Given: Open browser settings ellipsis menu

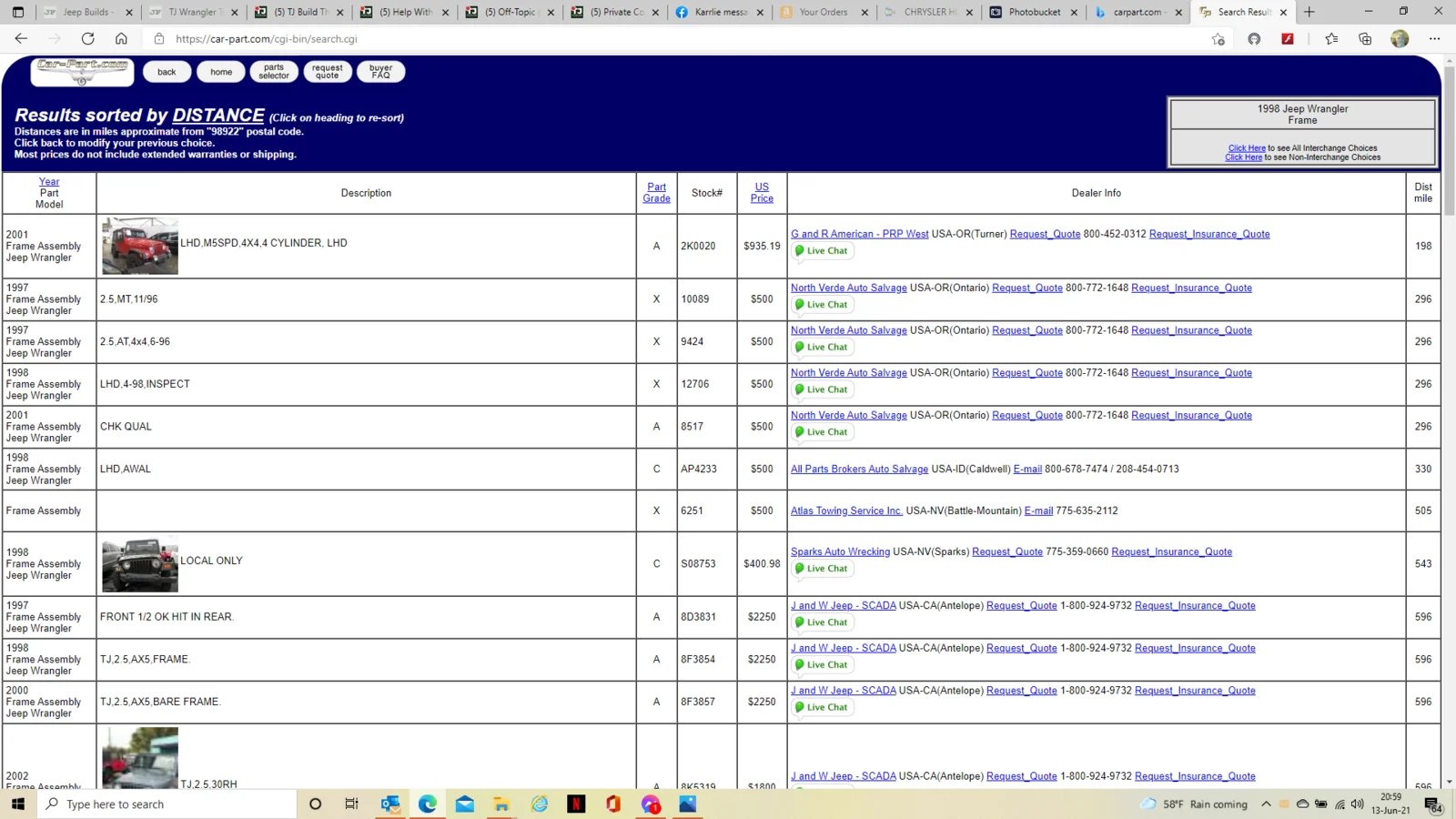Looking at the screenshot, I should point(1434,39).
